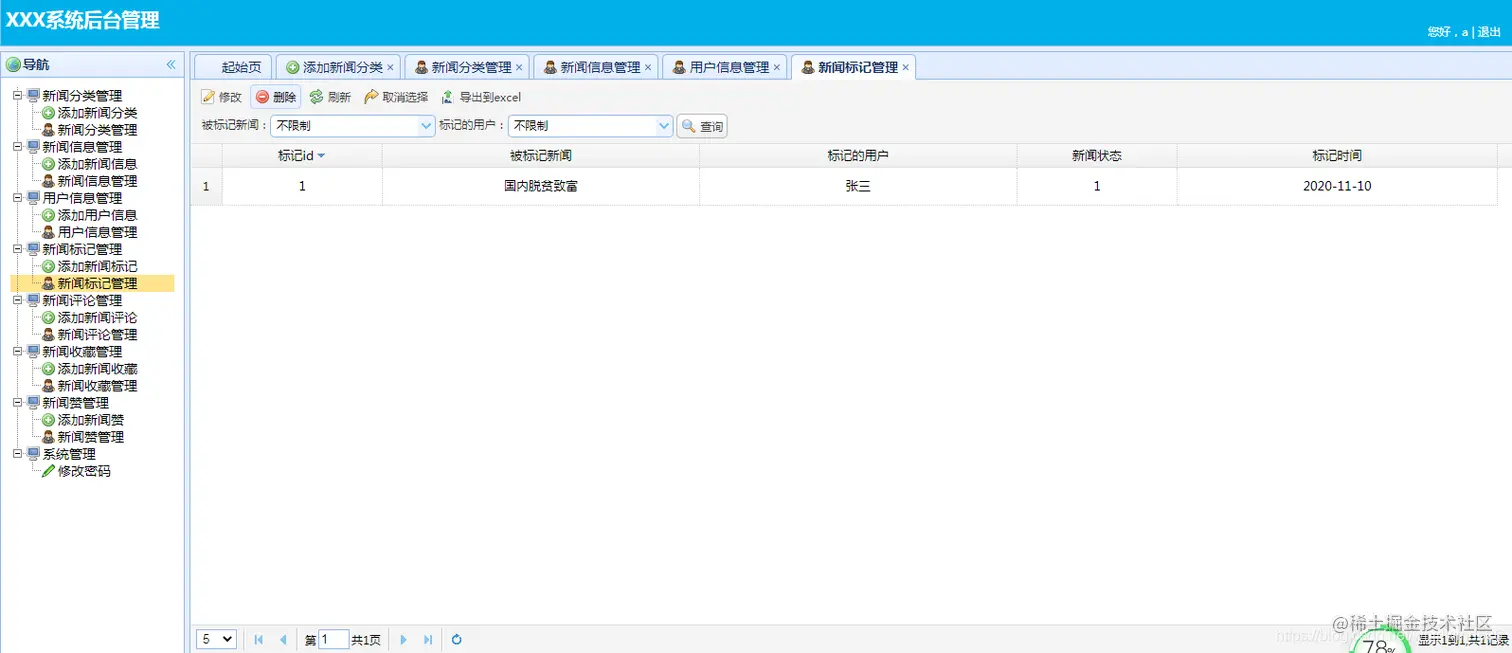Collapse the 新闻评论管理 tree node
1512x653 pixels.
pos(17,300)
